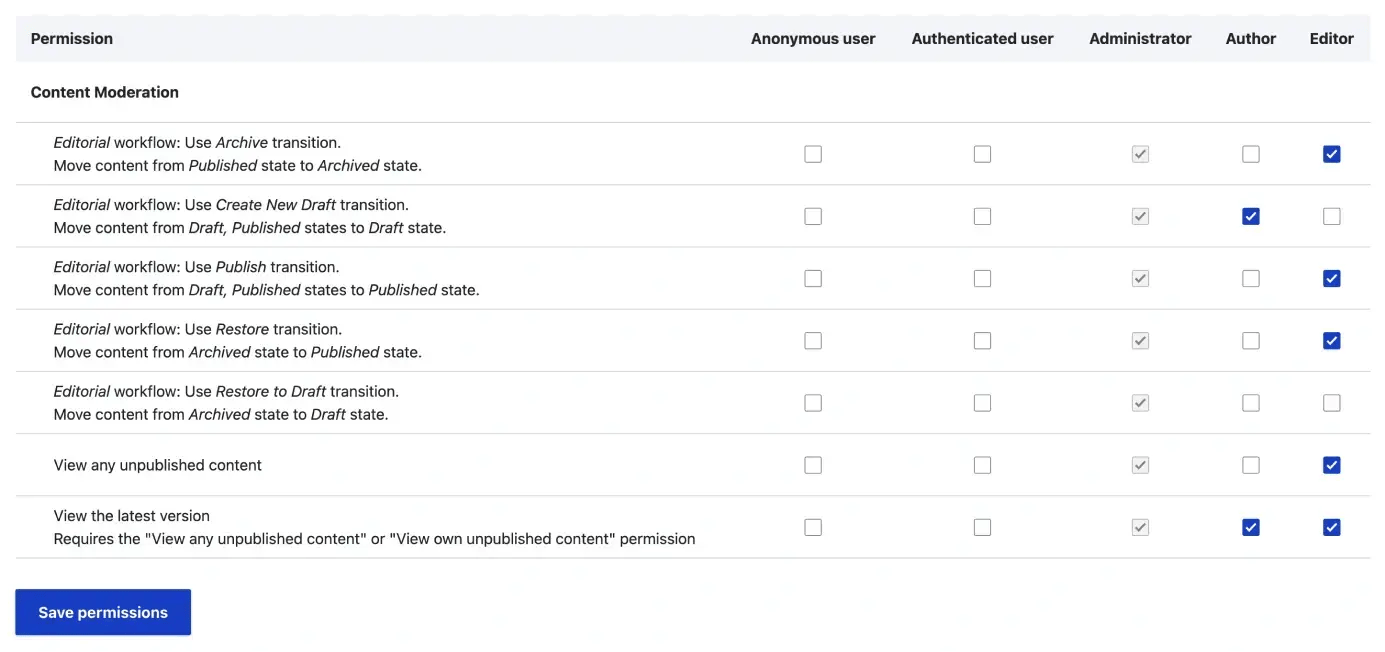The height and width of the screenshot is (652, 1385).
Task: Uncheck Author permission for View the latest version
Action: coord(1251,527)
